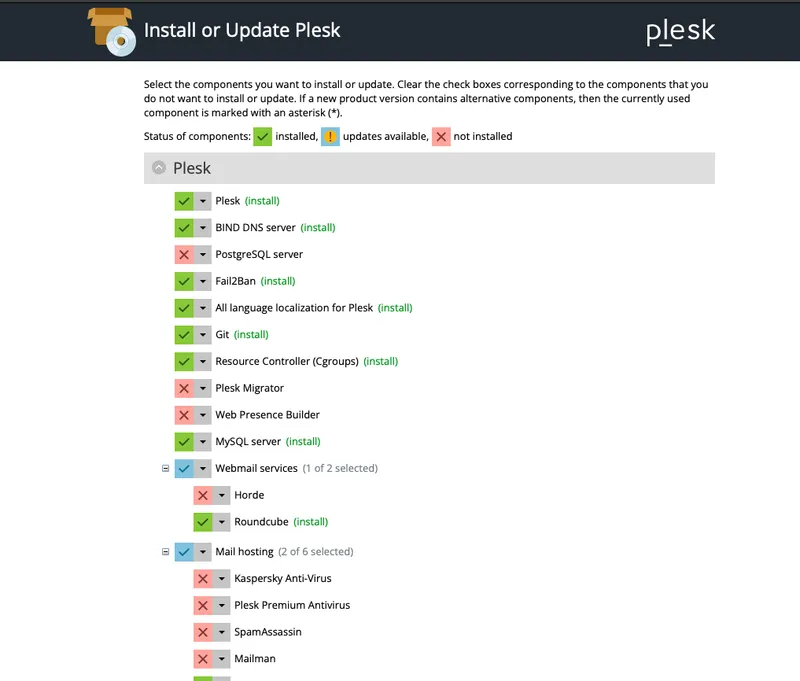Click install link next to Resource Controller

[x=380, y=361]
